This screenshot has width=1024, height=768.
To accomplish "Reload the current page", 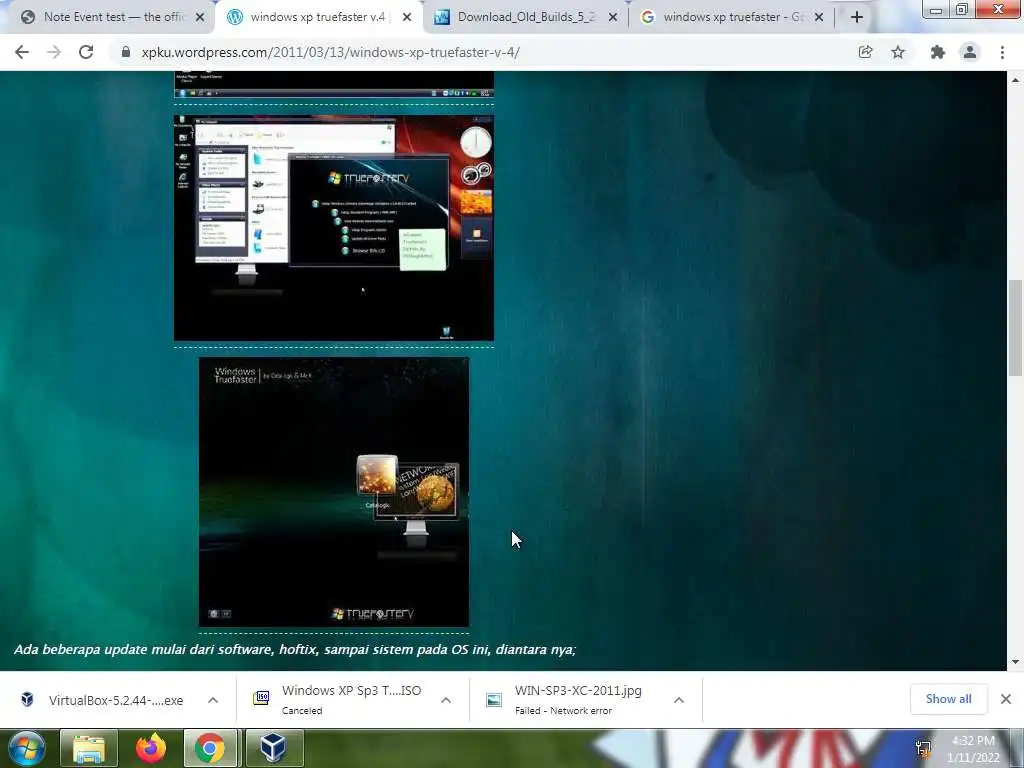I will click(86, 52).
